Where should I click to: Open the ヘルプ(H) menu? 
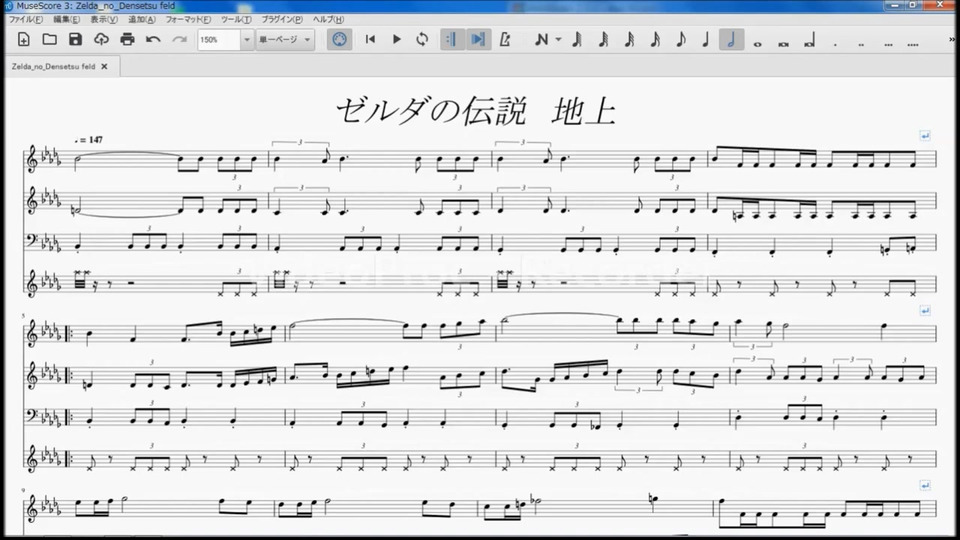pos(328,20)
